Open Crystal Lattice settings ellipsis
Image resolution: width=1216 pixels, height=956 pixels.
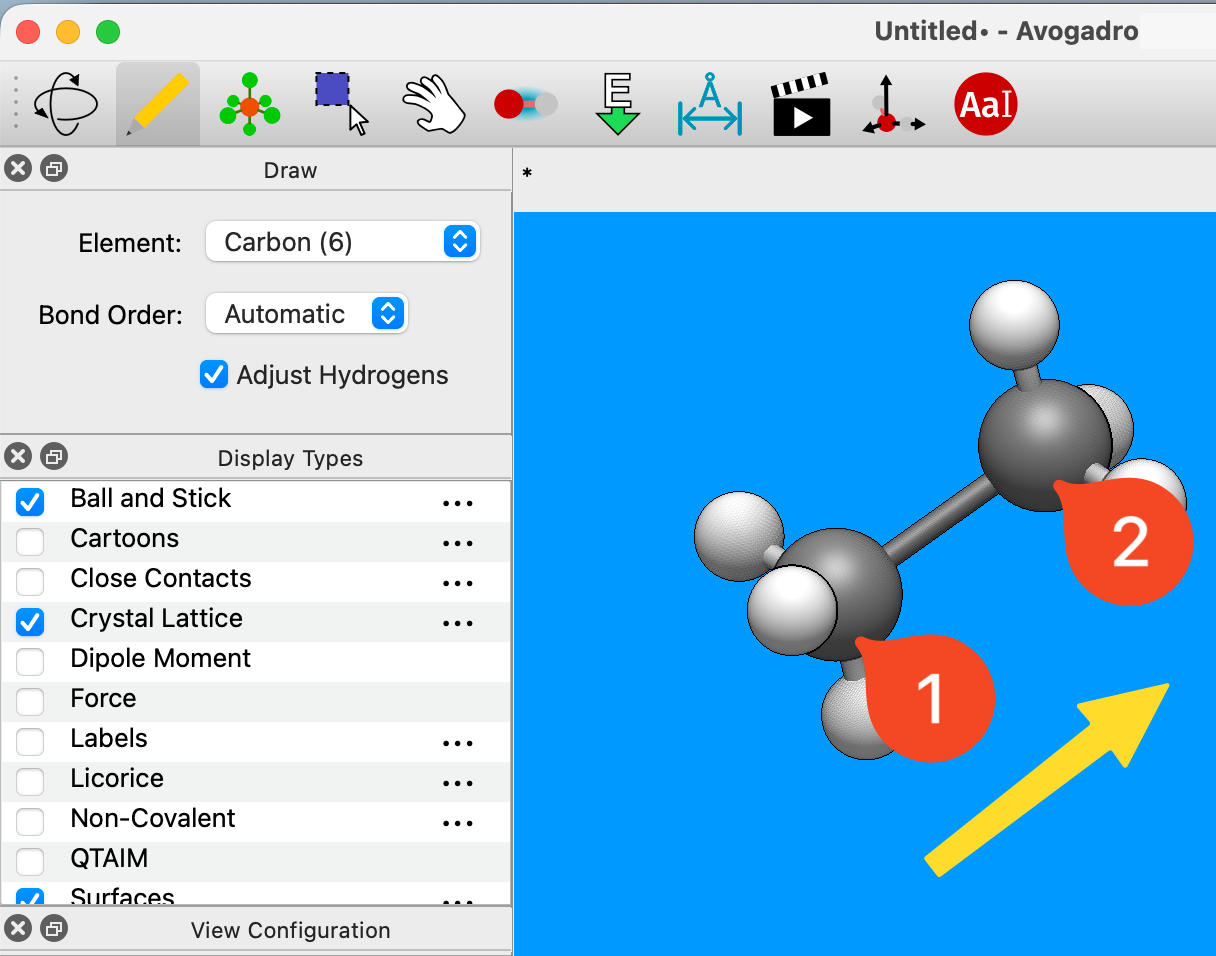tap(457, 623)
